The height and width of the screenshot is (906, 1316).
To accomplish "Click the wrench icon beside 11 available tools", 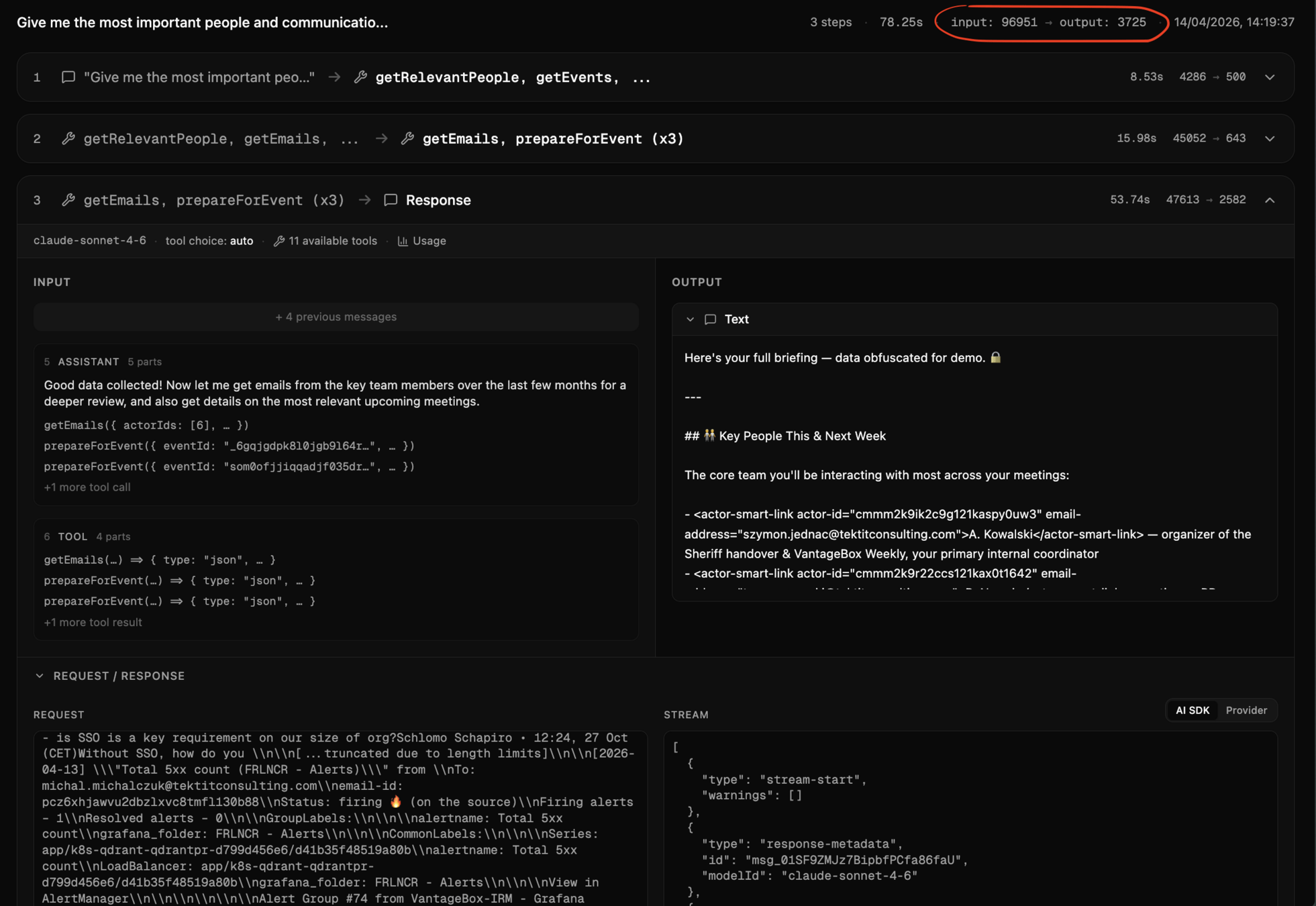I will [279, 241].
